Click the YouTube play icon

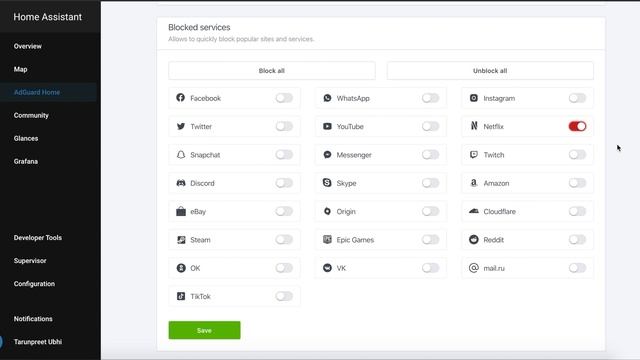click(327, 126)
